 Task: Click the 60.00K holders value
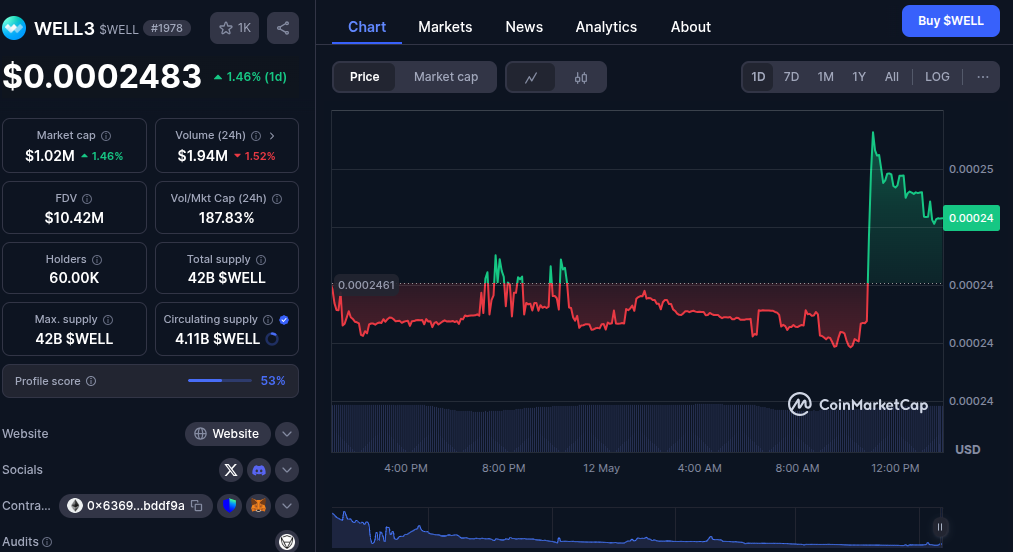[74, 278]
